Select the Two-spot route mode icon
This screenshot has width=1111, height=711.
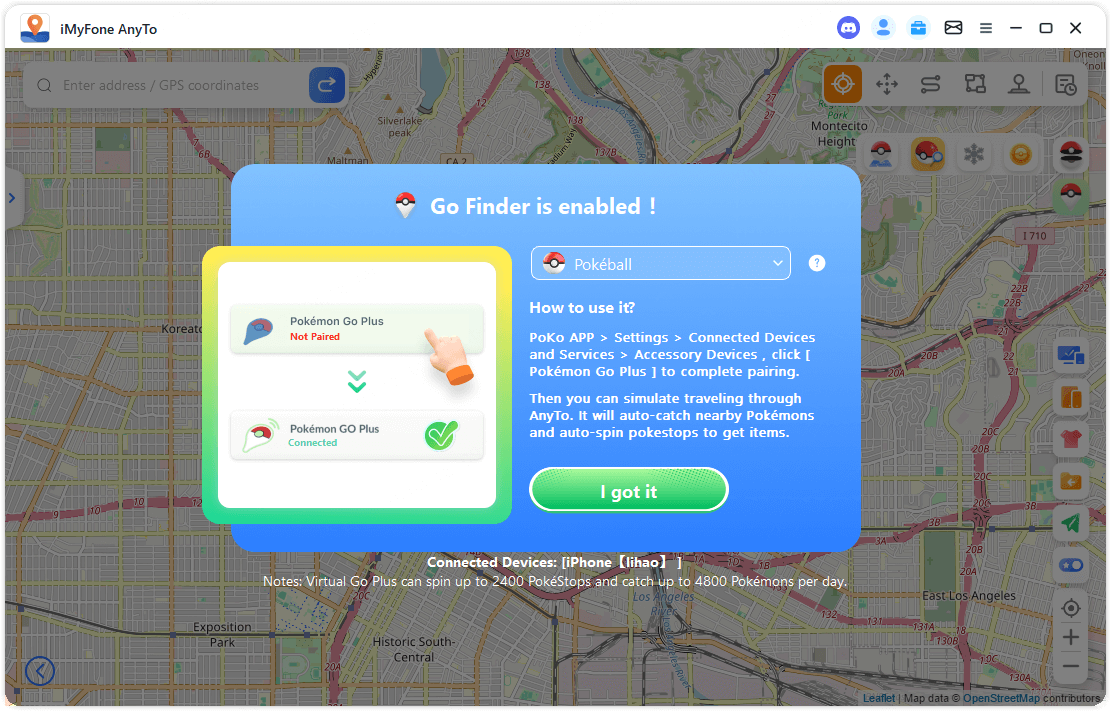tap(931, 85)
